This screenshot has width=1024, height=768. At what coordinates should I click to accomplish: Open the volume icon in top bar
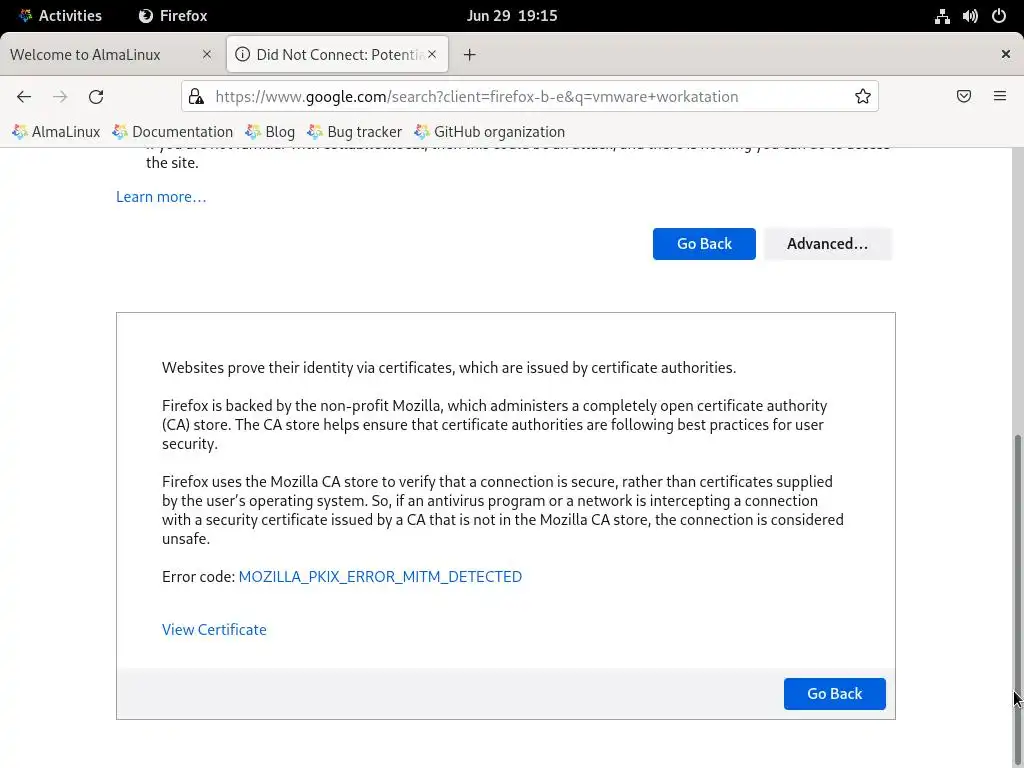(x=970, y=16)
